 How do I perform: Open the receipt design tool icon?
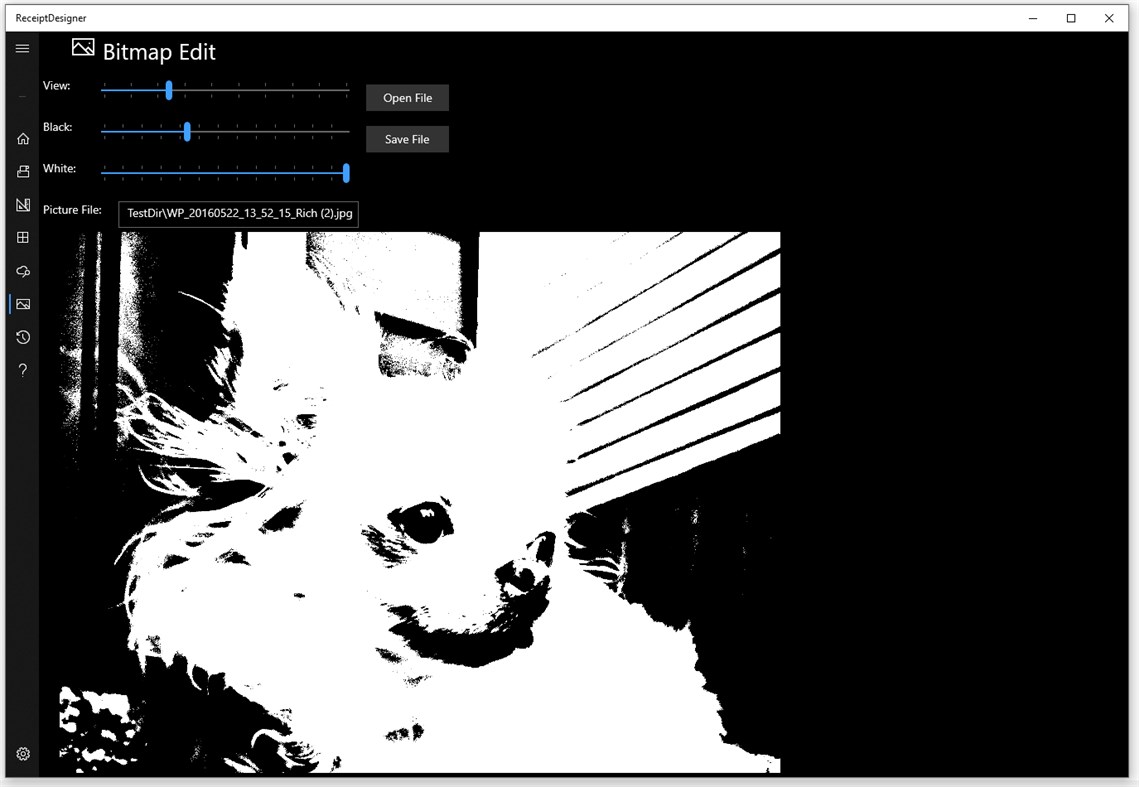[22, 204]
